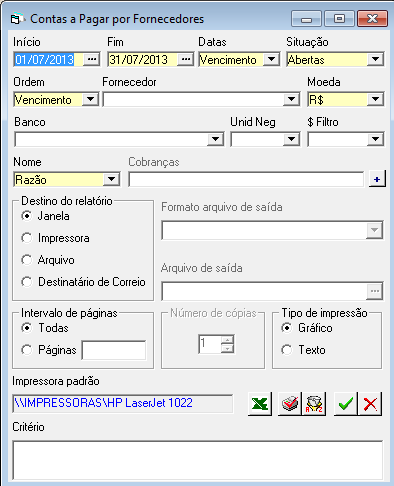This screenshot has width=394, height=486.
Task: Click the printer A-Z sort icon
Action: pos(314,404)
